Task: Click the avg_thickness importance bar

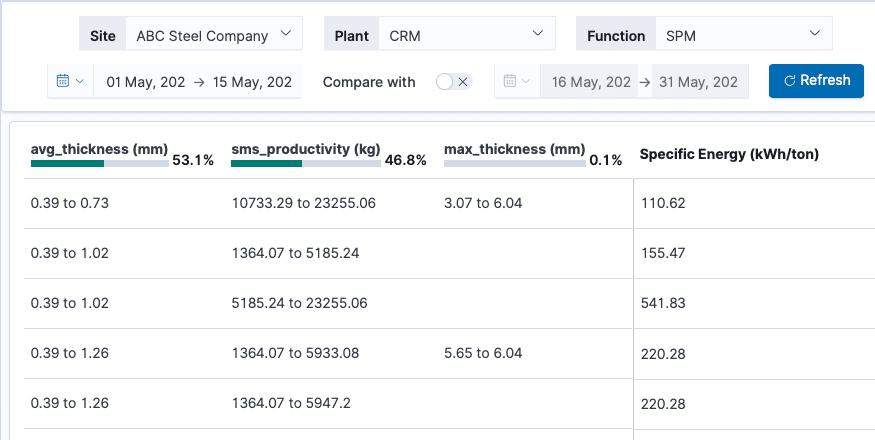Action: tap(100, 164)
